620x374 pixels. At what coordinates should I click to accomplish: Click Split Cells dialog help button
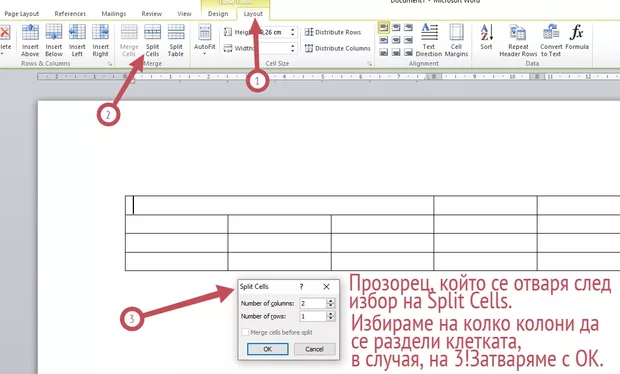tap(301, 287)
